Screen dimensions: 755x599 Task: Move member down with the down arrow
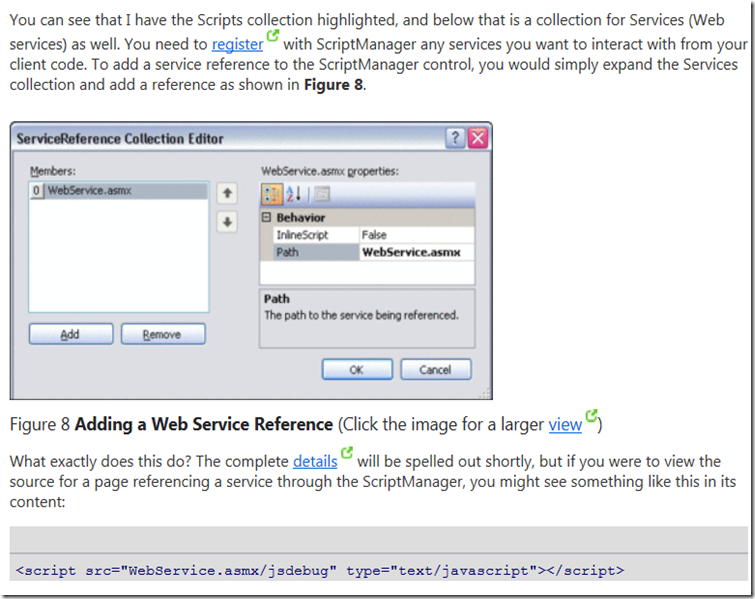coord(227,222)
